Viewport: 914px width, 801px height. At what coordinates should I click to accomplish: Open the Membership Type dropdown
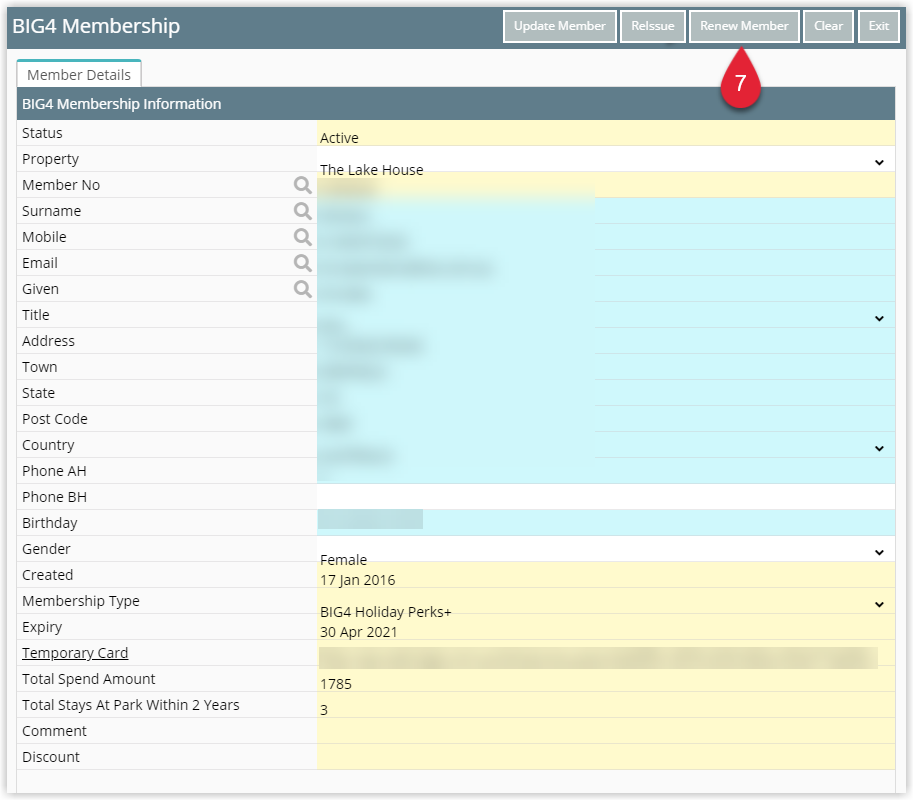point(606,601)
